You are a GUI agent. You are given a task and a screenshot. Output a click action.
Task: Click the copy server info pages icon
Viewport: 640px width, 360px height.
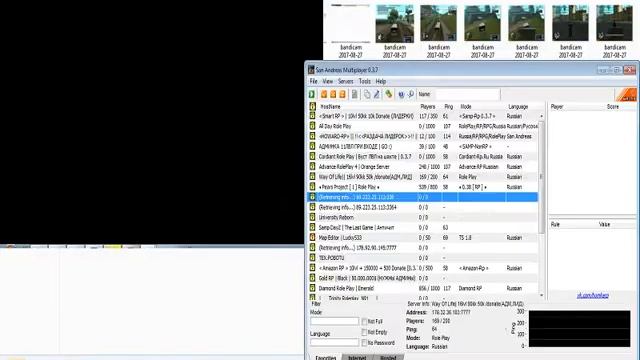pyautogui.click(x=367, y=94)
